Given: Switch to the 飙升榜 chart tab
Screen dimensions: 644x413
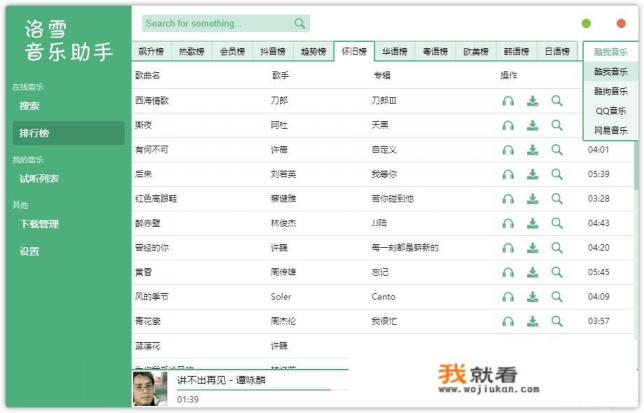Looking at the screenshot, I should [x=151, y=51].
